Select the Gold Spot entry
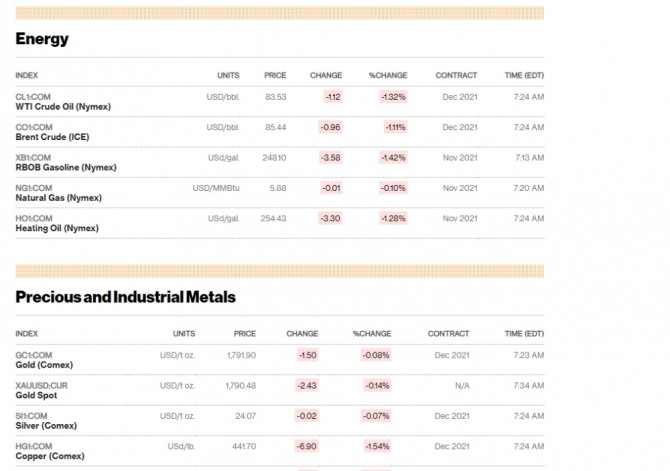This screenshot has width=670, height=471. [36, 395]
